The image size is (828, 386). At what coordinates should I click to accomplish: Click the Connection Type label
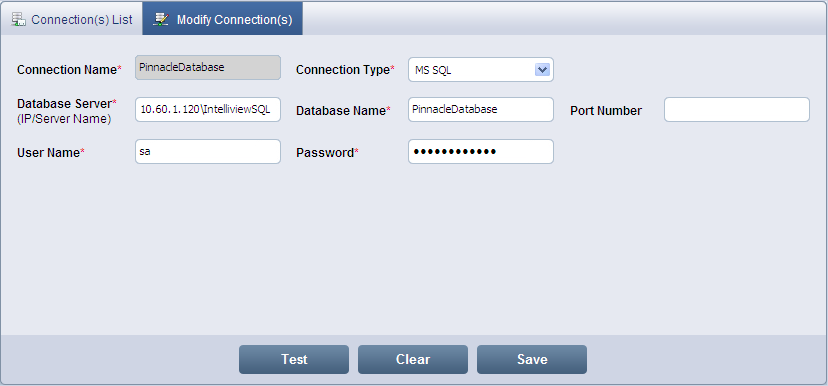(345, 70)
